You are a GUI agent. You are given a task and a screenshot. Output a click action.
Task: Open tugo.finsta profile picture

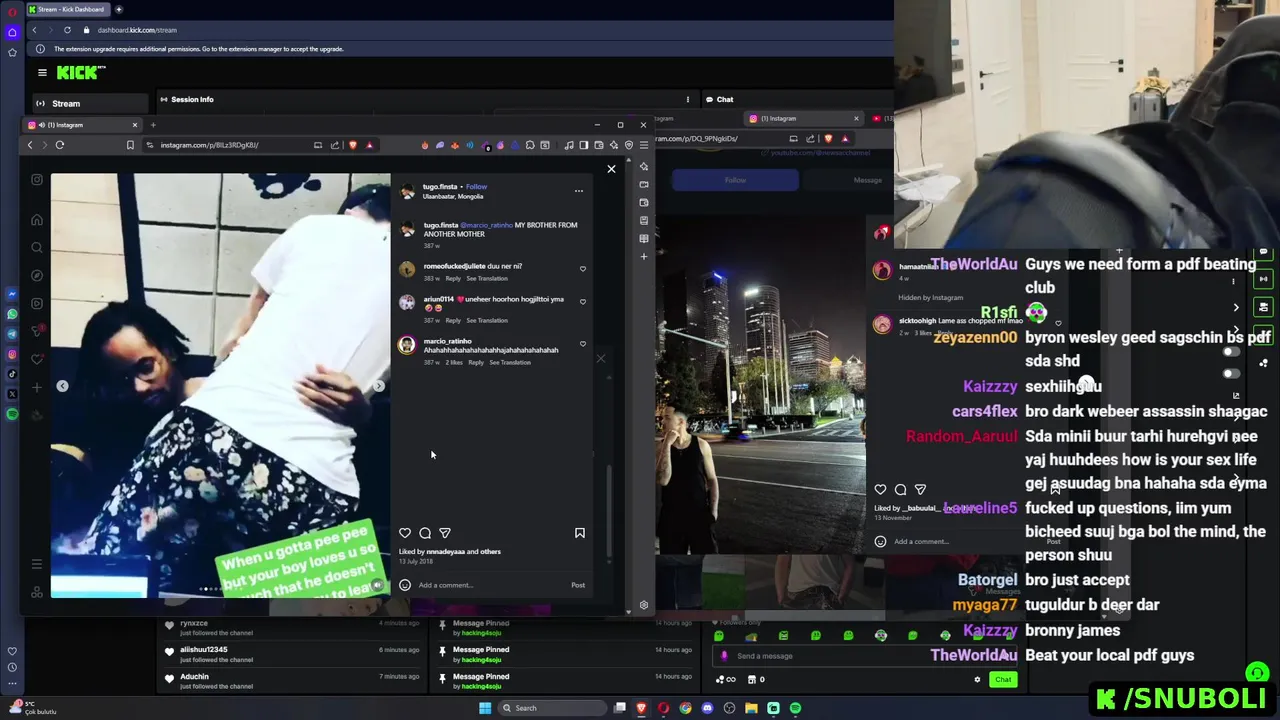tap(407, 192)
